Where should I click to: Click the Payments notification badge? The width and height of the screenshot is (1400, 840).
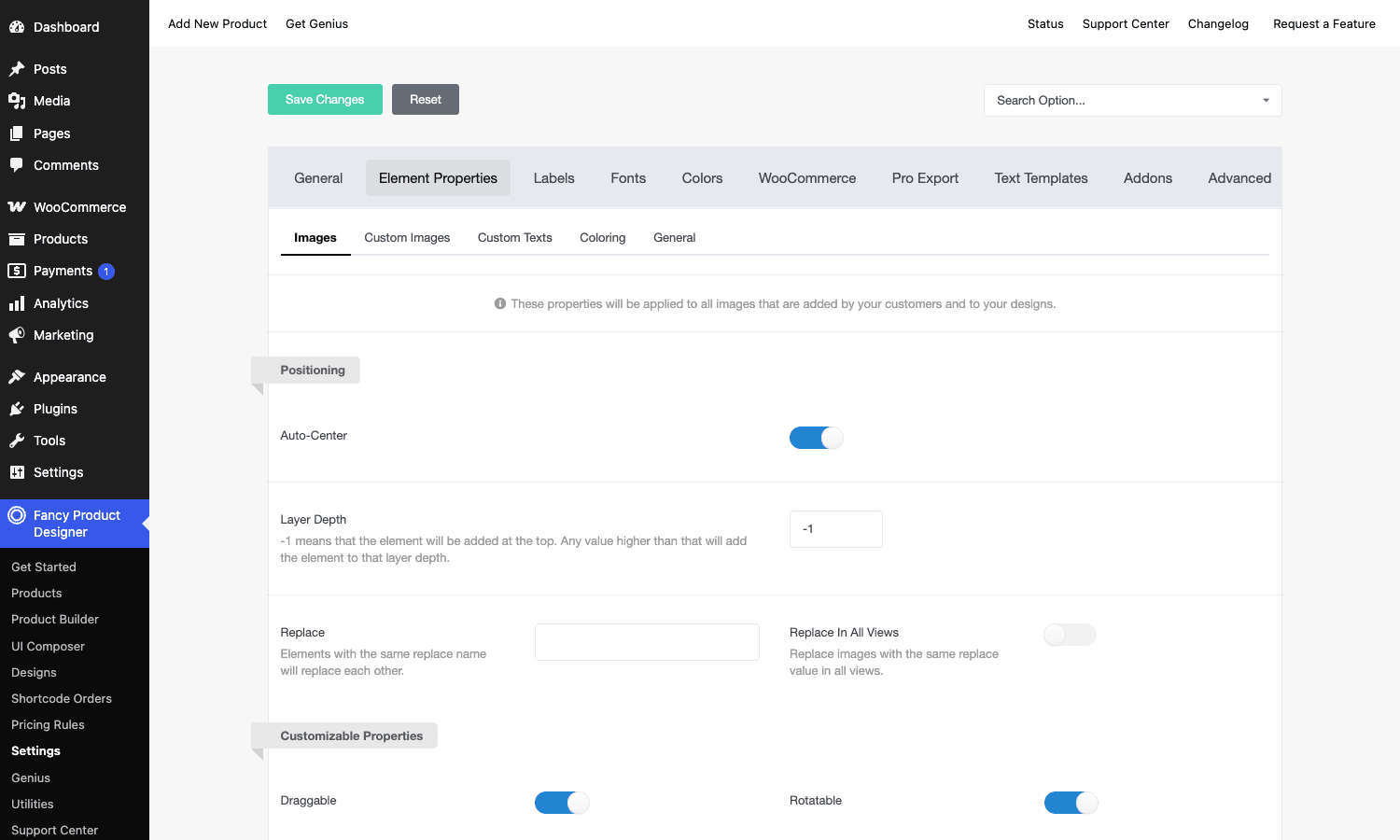click(106, 272)
